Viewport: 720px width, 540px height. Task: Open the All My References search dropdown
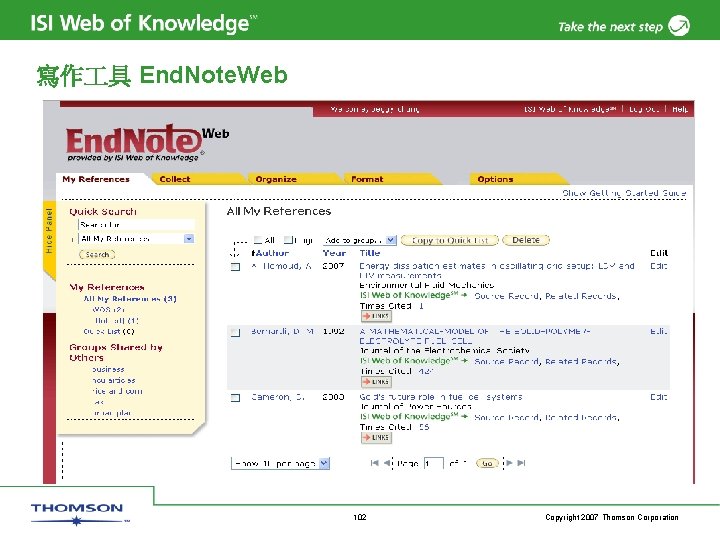click(137, 239)
